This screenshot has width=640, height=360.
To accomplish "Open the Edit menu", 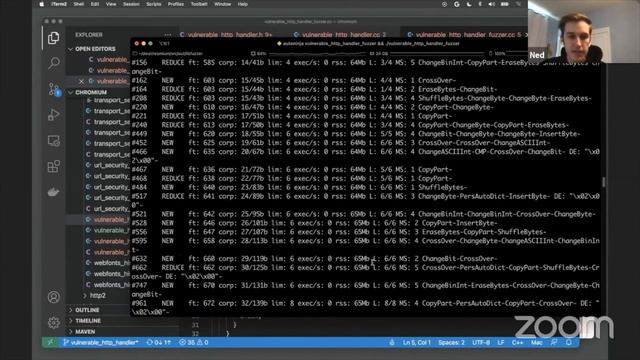I will [95, 4].
